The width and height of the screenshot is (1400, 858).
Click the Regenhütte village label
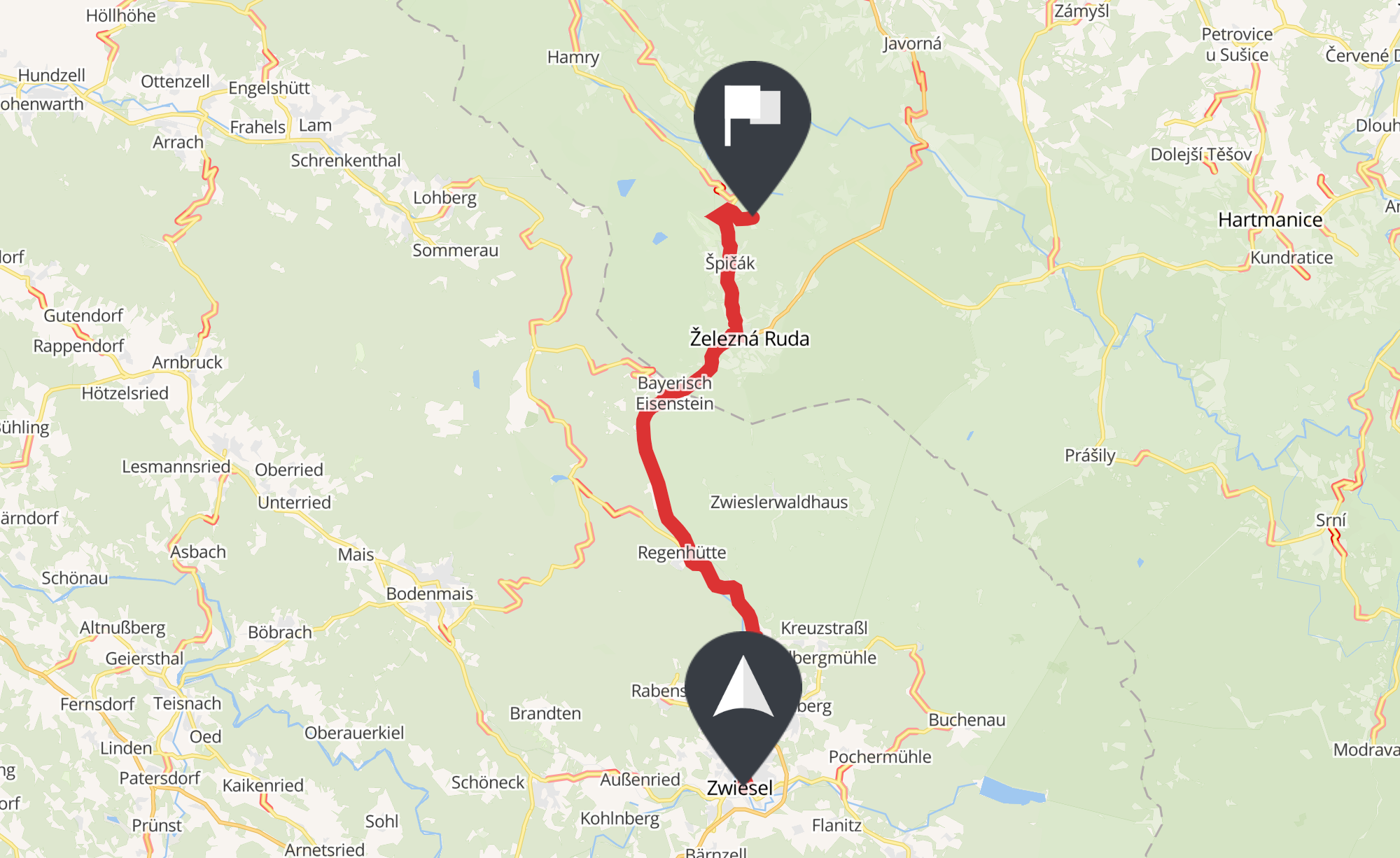[x=682, y=553]
